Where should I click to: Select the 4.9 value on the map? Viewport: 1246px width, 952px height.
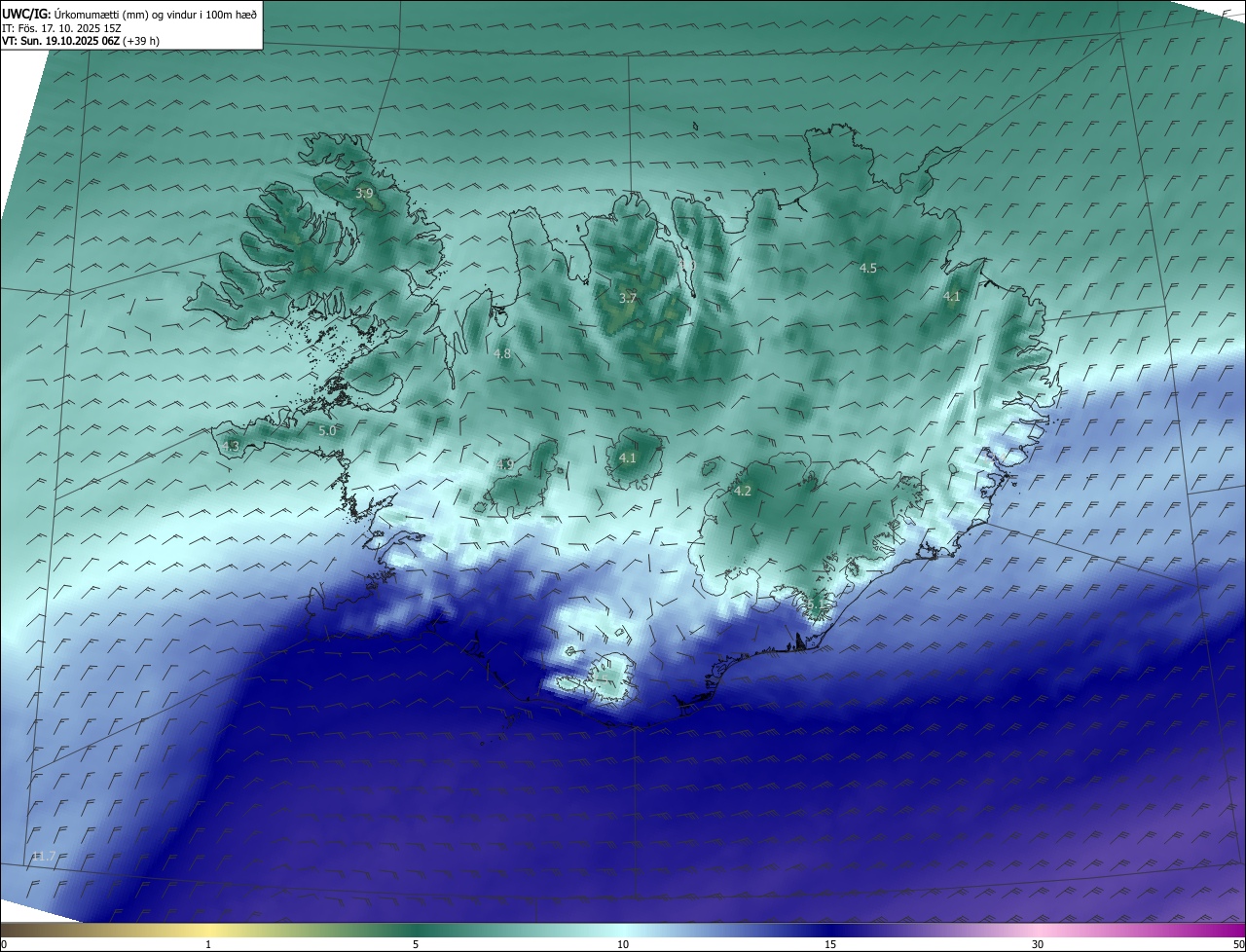(x=504, y=464)
